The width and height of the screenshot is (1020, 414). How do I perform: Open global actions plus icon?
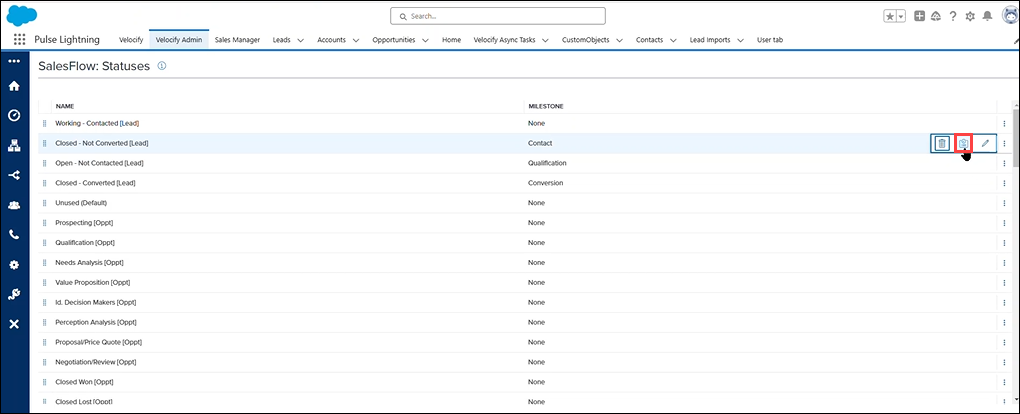pyautogui.click(x=920, y=16)
